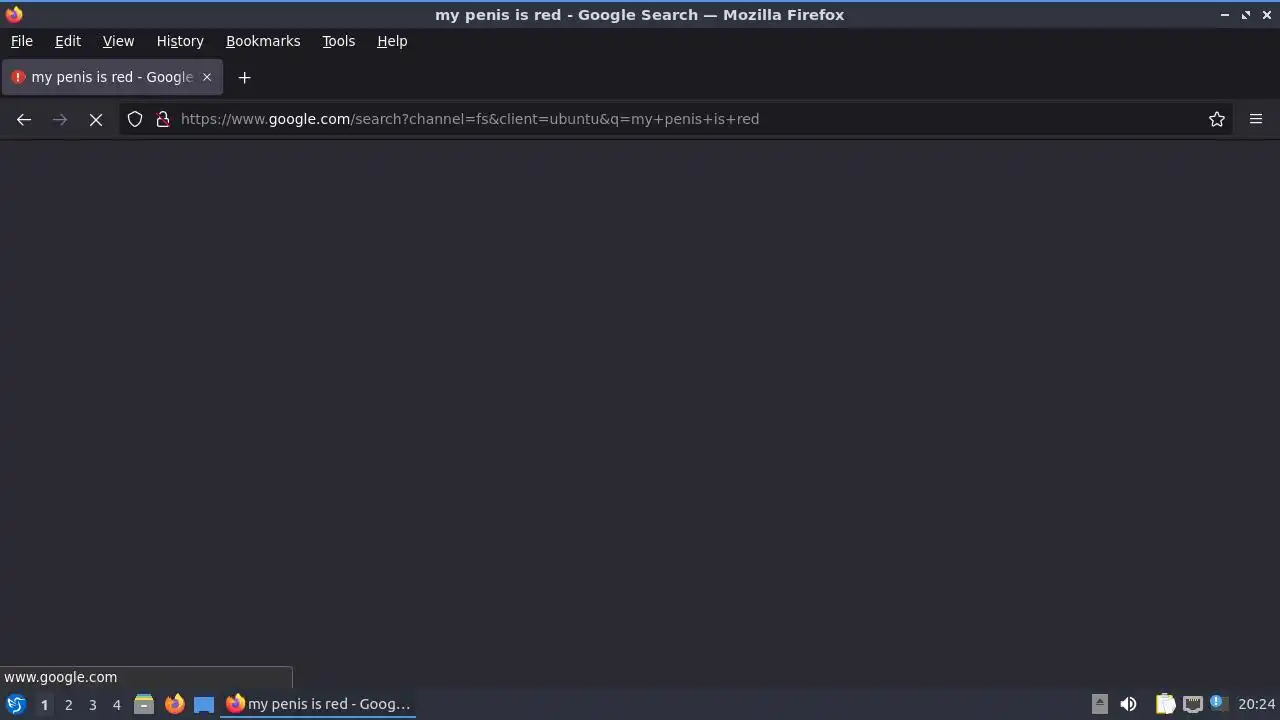1280x720 pixels.
Task: Bookmark this page with the star
Action: [1217, 119]
